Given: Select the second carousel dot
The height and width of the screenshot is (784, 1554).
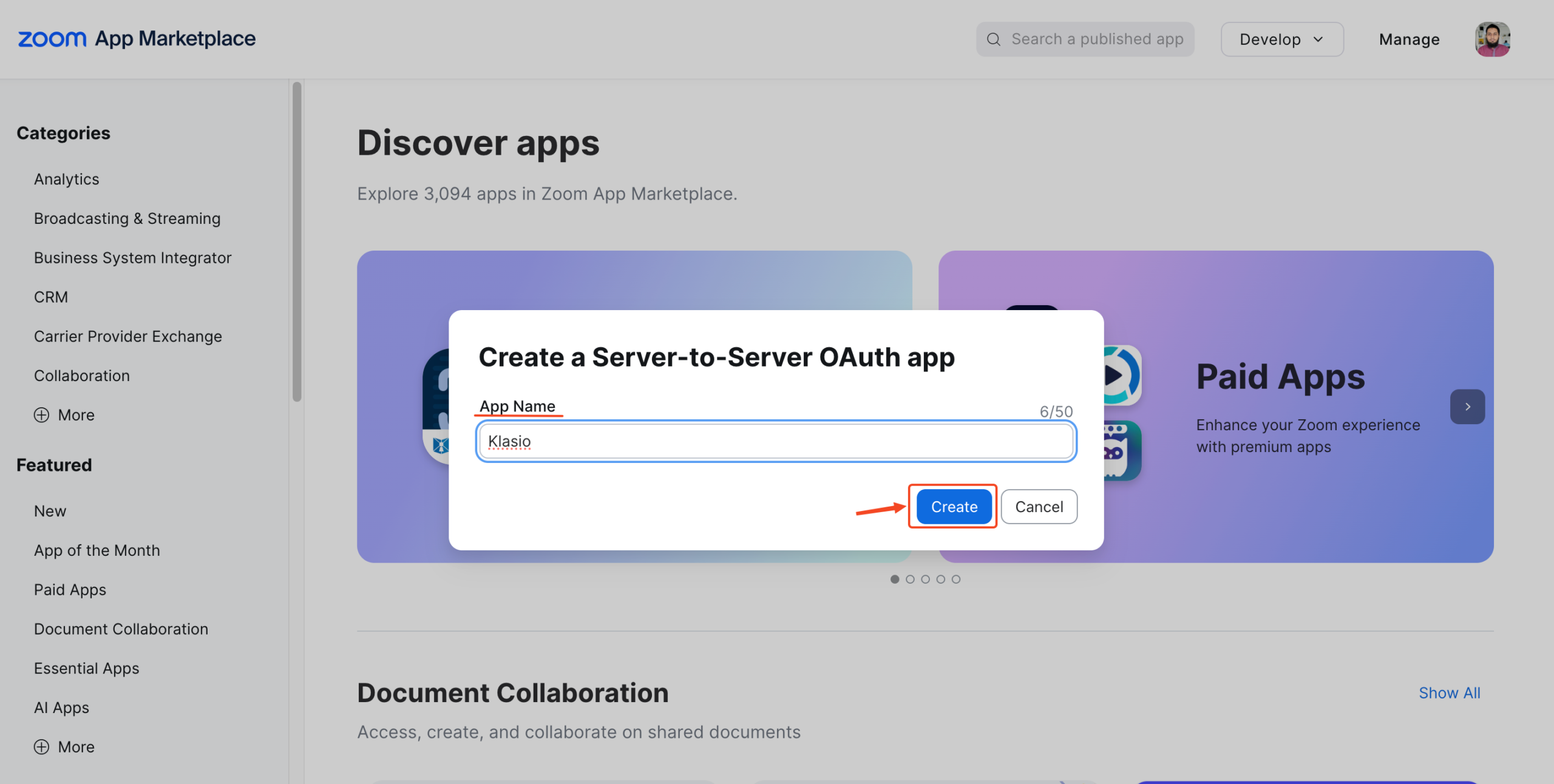Looking at the screenshot, I should (909, 580).
